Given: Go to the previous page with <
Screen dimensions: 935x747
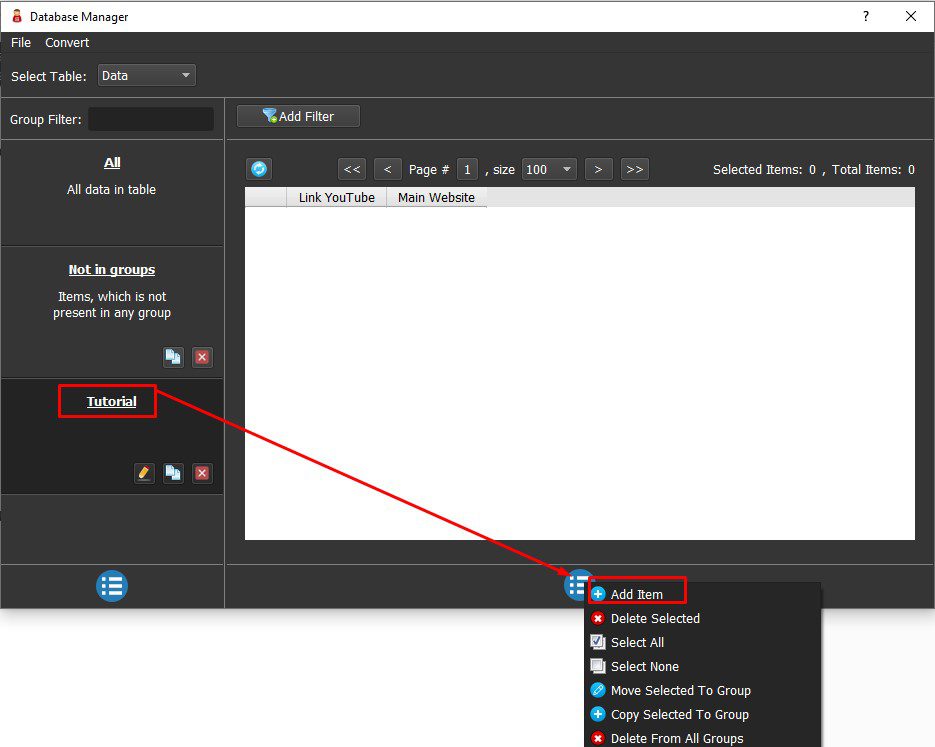Looking at the screenshot, I should 387,169.
